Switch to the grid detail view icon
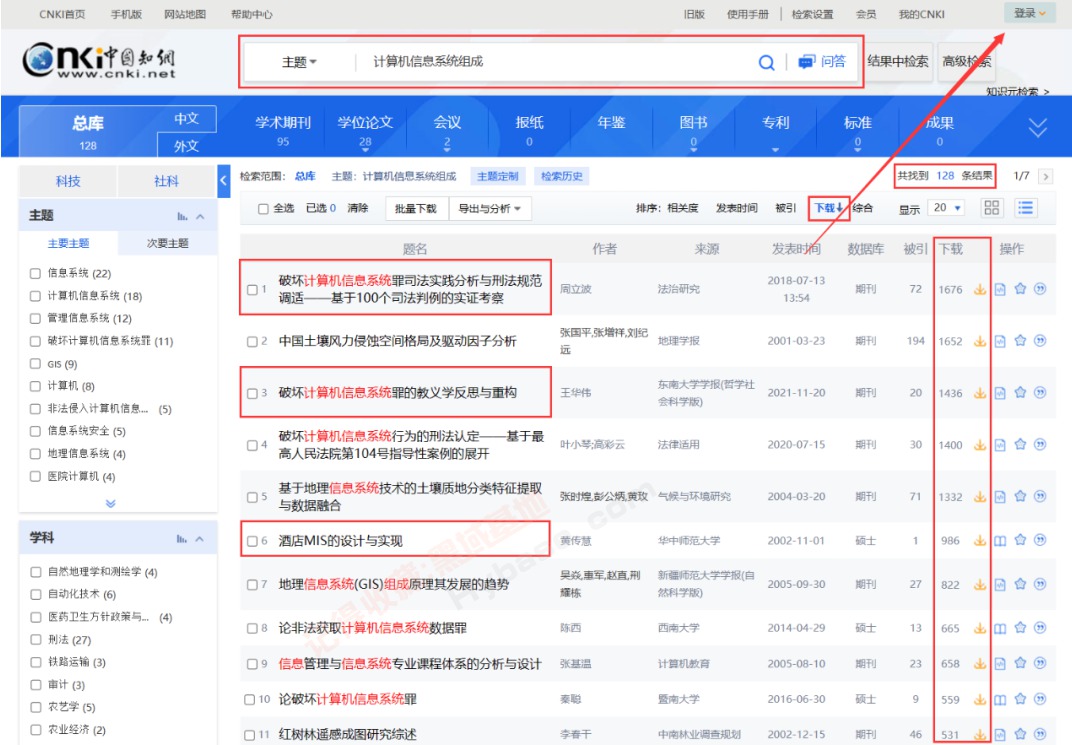This screenshot has height=745, width=1072. [x=991, y=208]
